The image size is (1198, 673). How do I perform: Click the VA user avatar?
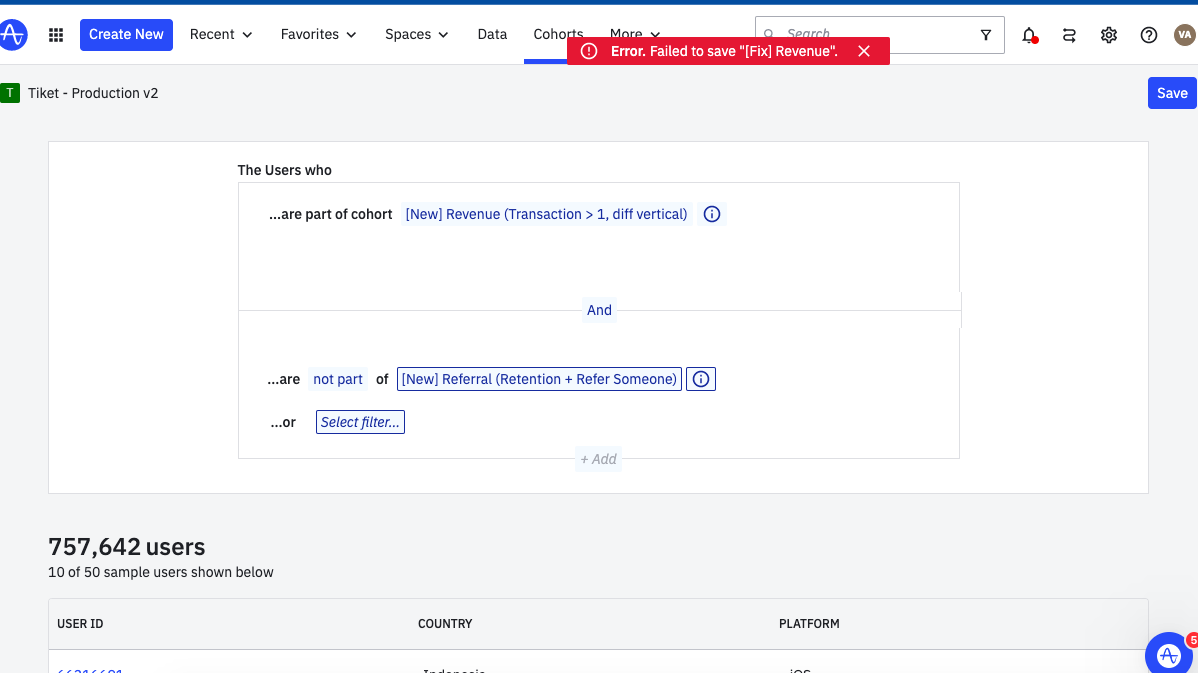1185,34
